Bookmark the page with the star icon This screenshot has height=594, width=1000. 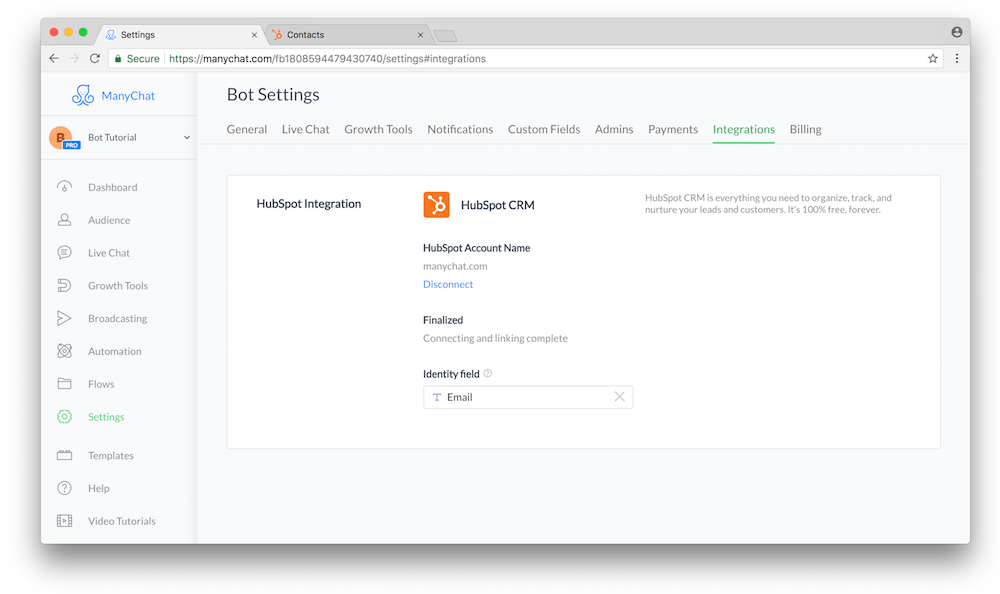(x=932, y=58)
